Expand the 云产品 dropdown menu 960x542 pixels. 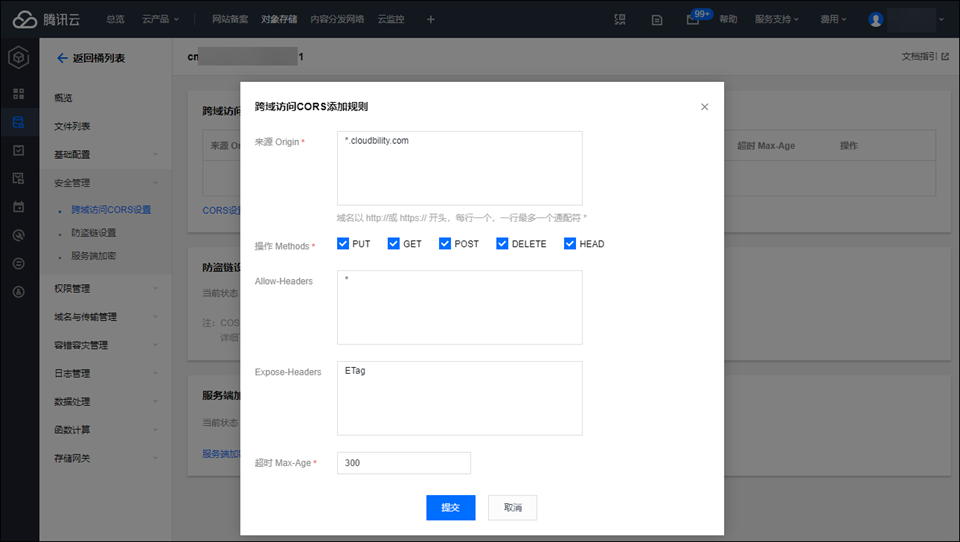click(x=160, y=19)
